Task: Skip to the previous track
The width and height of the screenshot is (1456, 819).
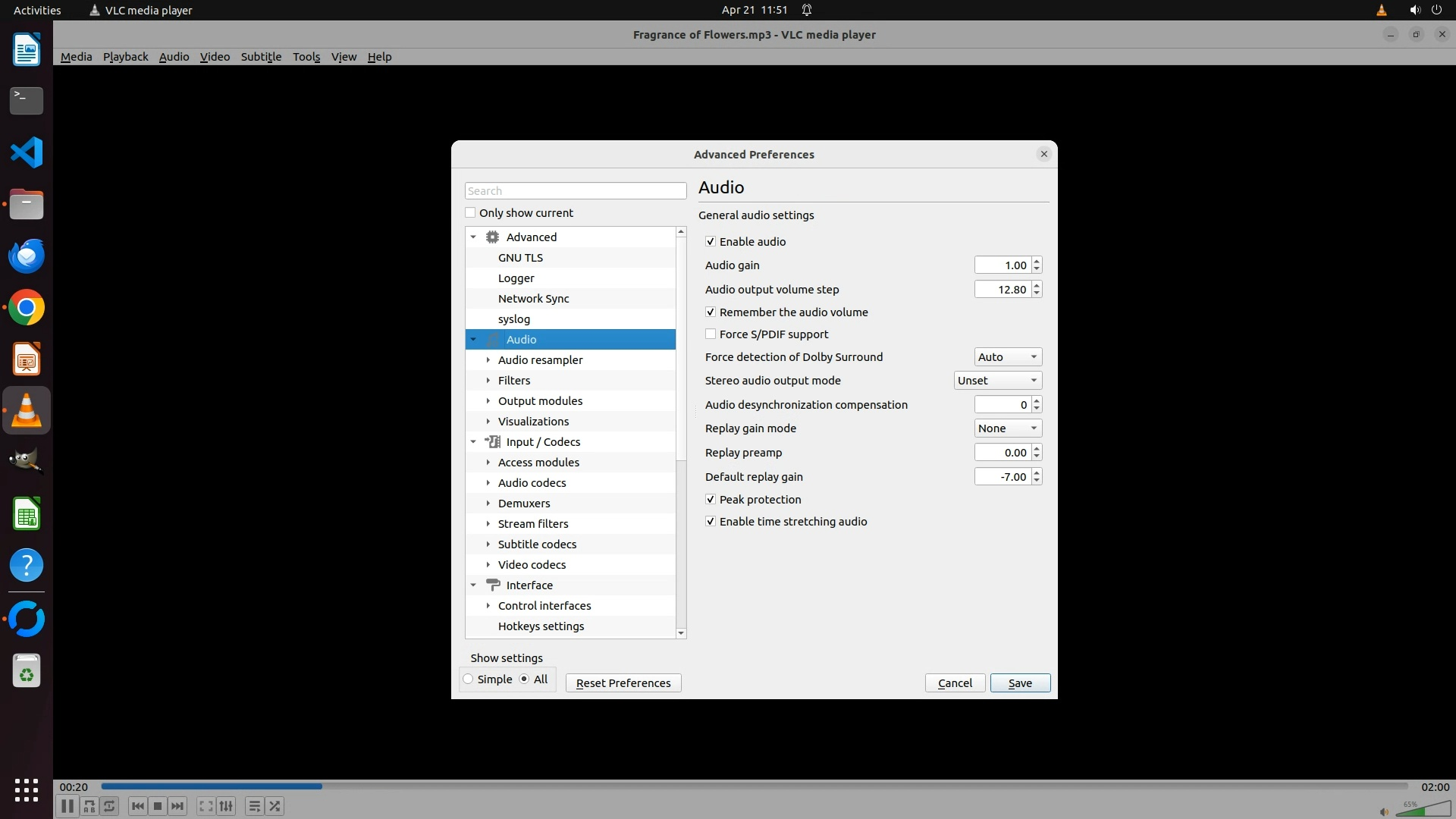Action: (137, 806)
